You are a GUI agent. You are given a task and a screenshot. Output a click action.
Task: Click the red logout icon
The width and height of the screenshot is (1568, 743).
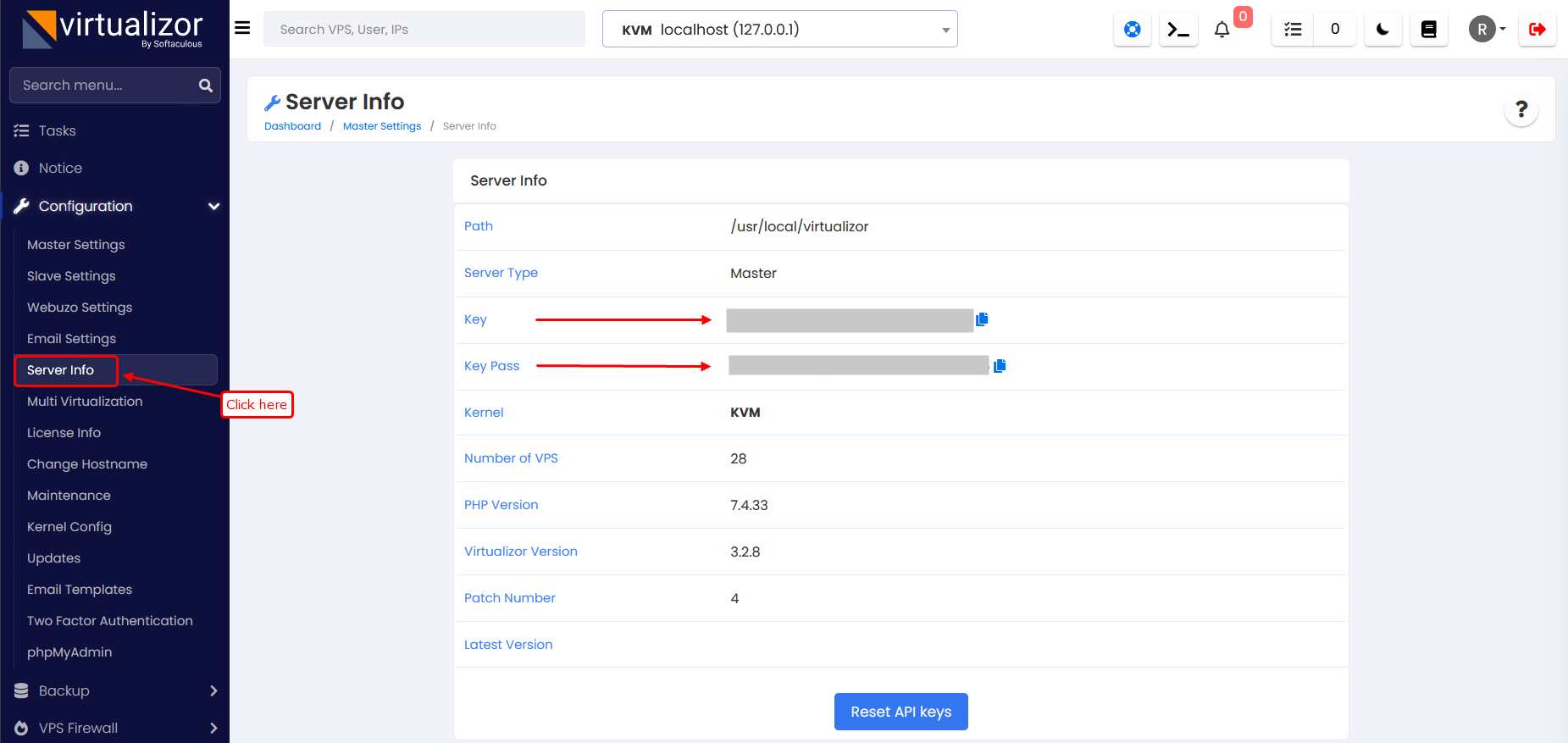click(x=1537, y=30)
